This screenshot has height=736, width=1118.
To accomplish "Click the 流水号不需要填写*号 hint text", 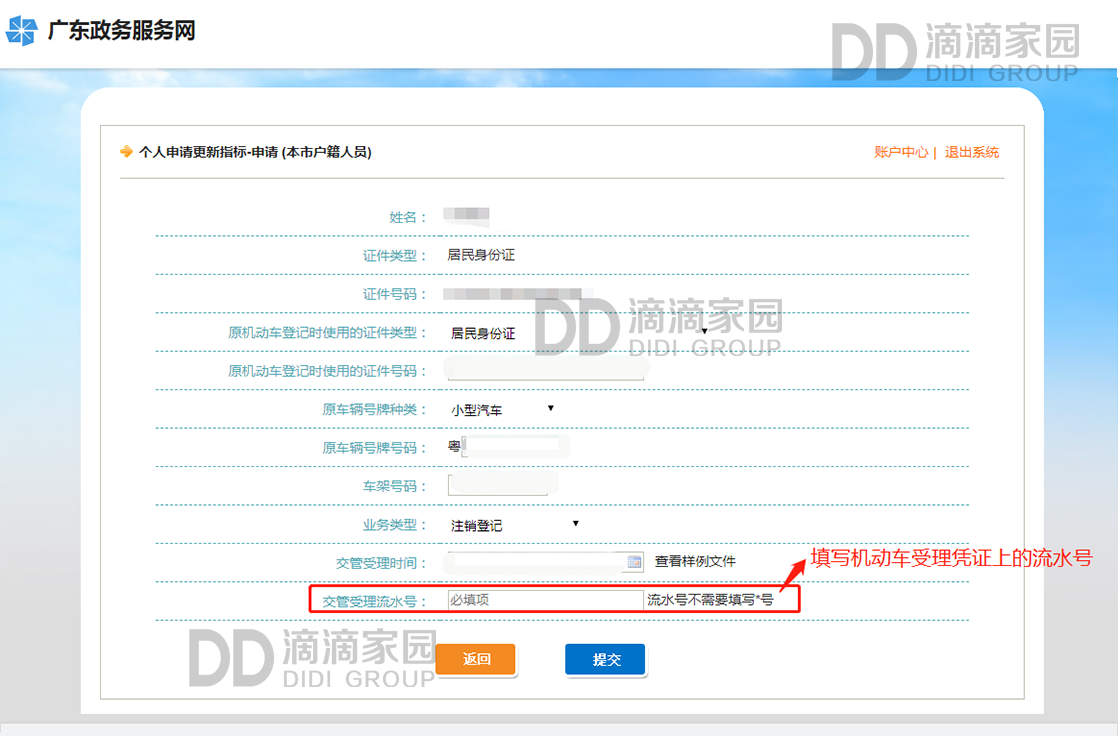I will point(709,600).
